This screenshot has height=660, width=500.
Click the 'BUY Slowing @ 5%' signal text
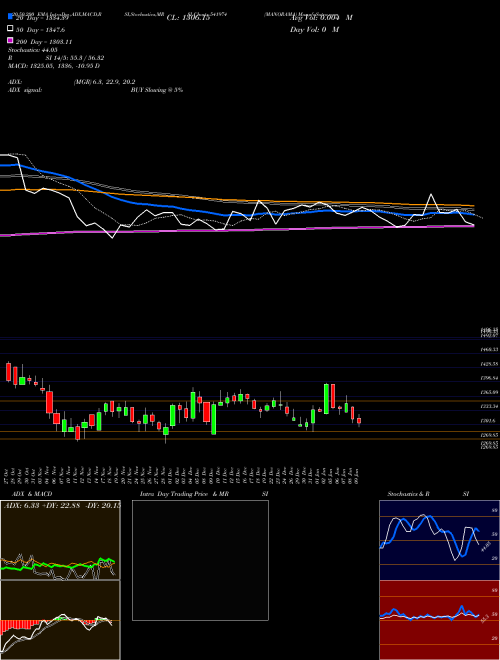coord(157,90)
